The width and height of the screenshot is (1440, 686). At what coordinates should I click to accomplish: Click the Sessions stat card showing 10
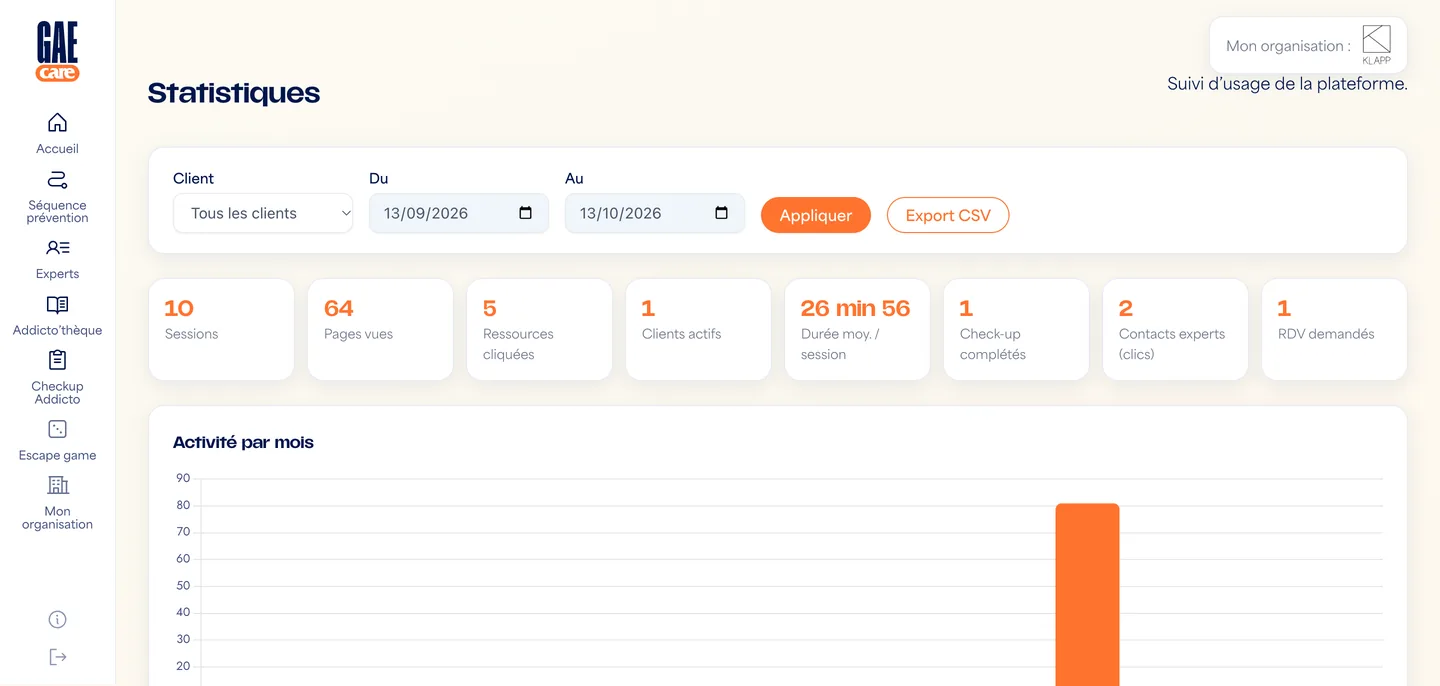tap(221, 329)
